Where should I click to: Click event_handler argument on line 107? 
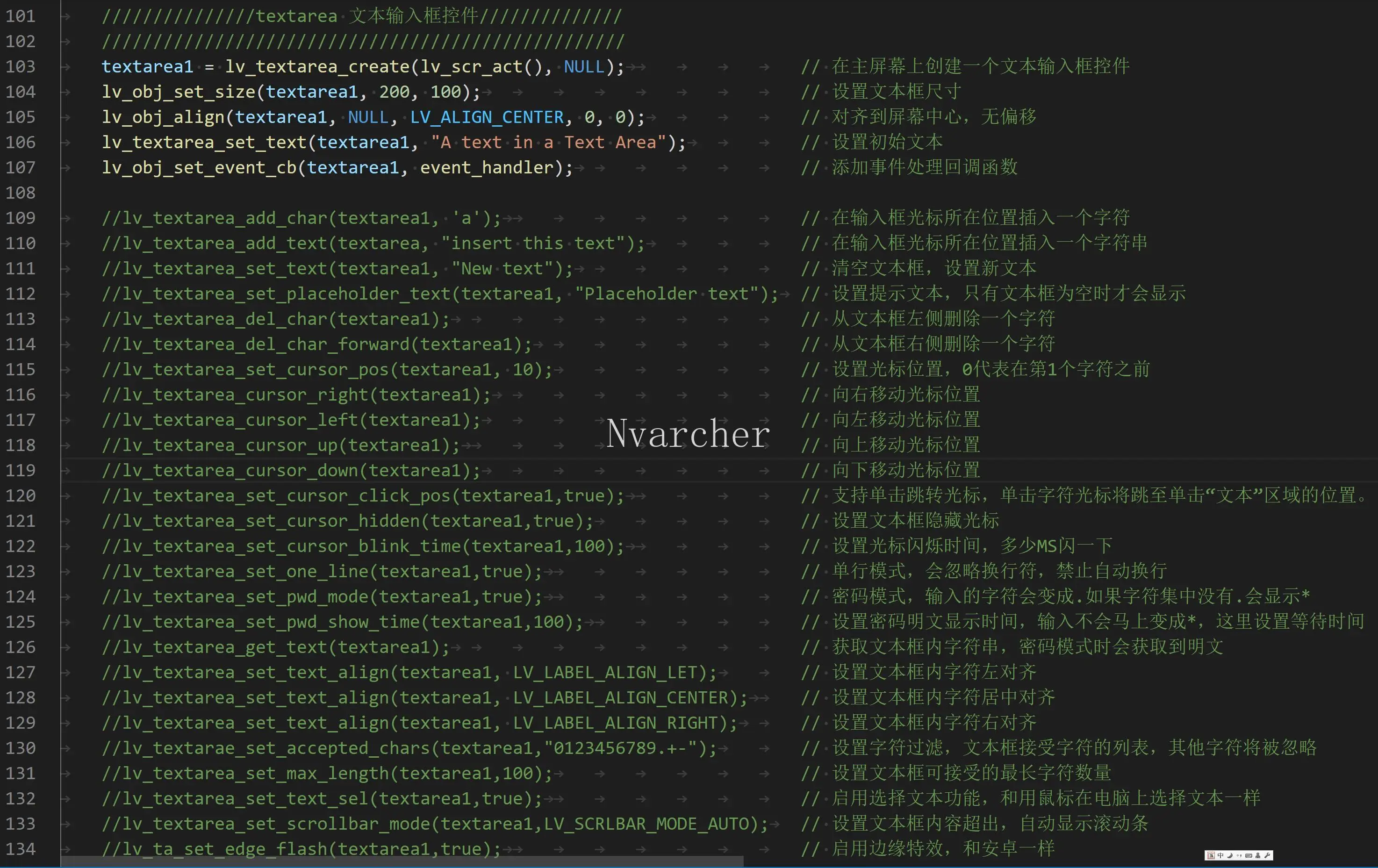click(487, 168)
